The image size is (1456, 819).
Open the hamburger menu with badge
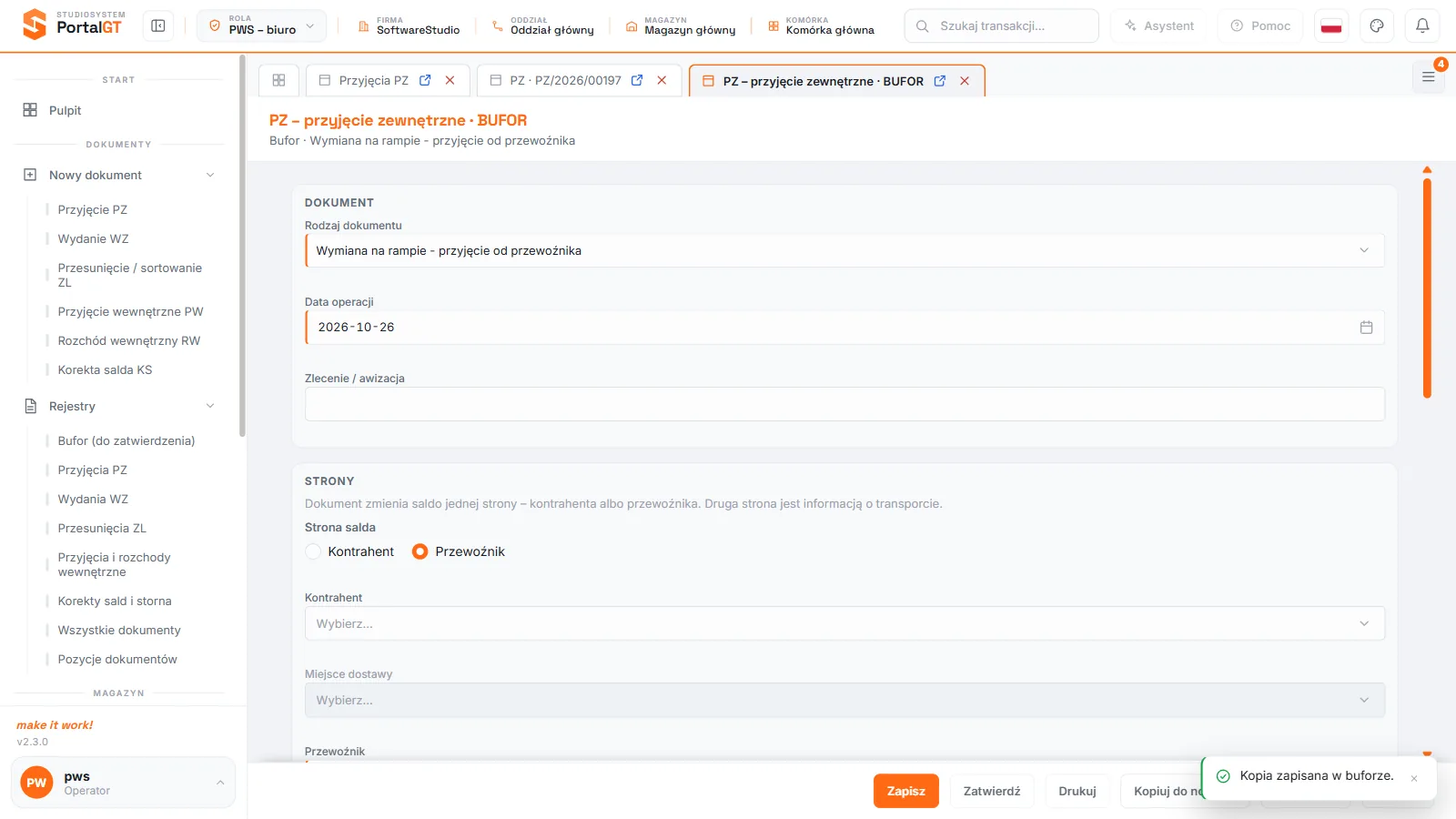[x=1429, y=77]
